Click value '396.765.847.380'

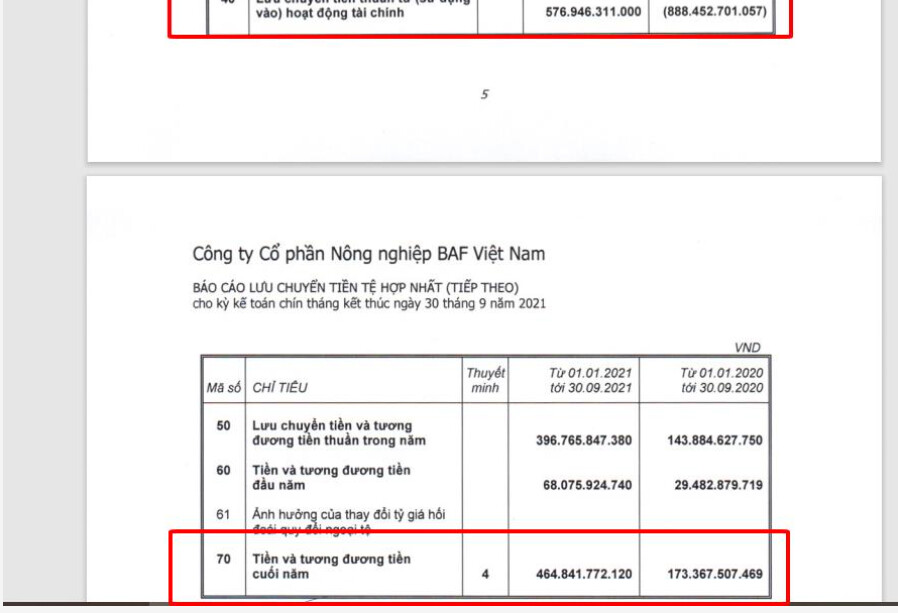tap(584, 441)
